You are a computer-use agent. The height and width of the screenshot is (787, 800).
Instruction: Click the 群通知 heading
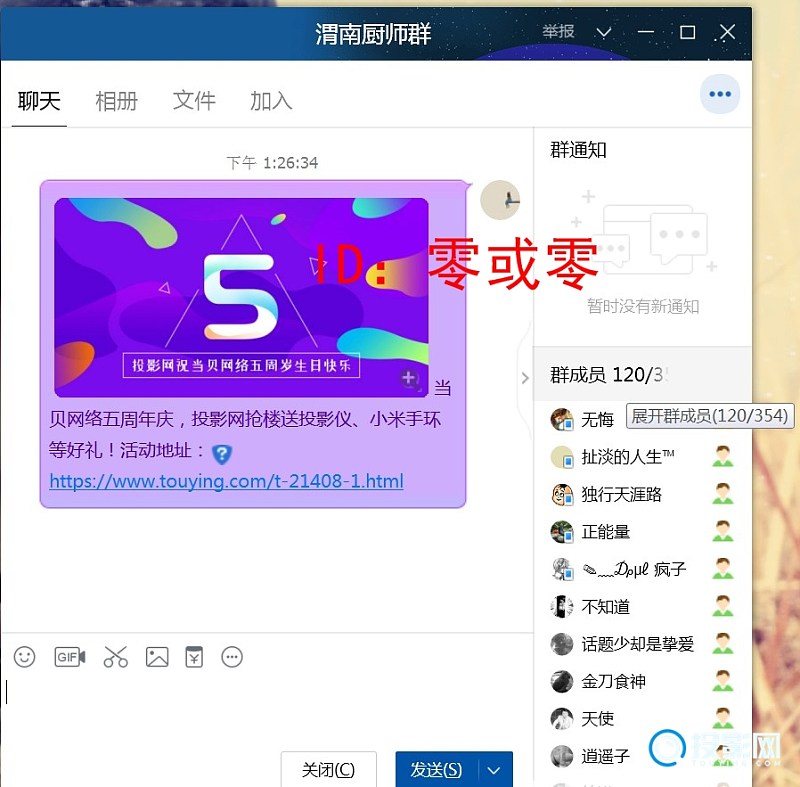578,150
